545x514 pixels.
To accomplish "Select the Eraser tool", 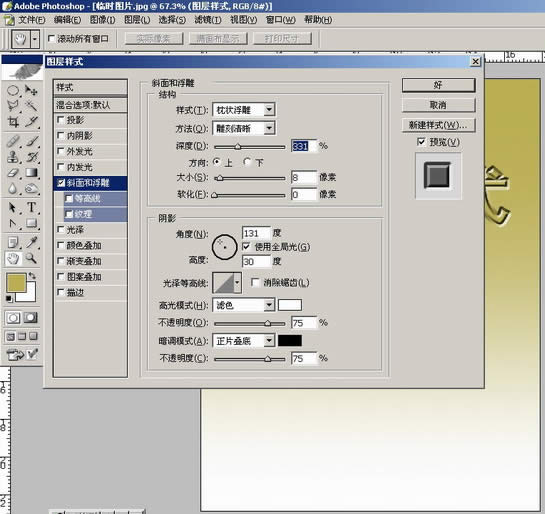I will pos(13,173).
